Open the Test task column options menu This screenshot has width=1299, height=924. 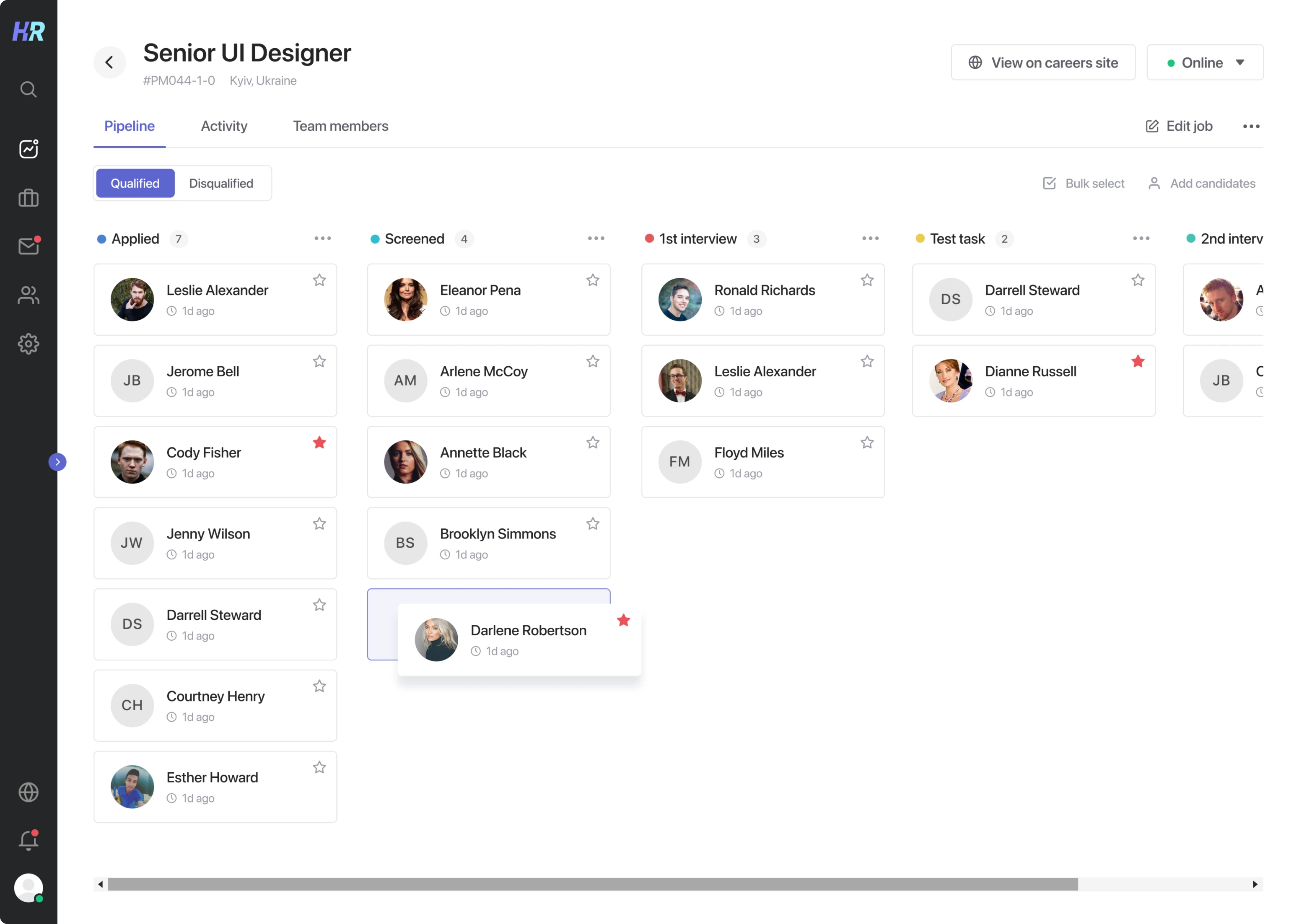click(1141, 238)
